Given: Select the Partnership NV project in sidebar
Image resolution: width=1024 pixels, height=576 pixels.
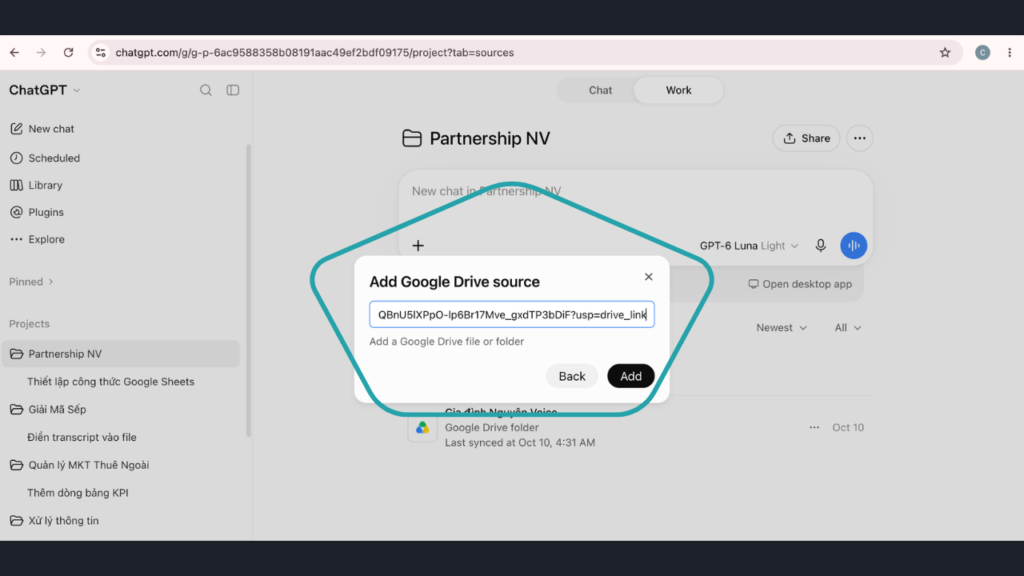Looking at the screenshot, I should click(121, 354).
